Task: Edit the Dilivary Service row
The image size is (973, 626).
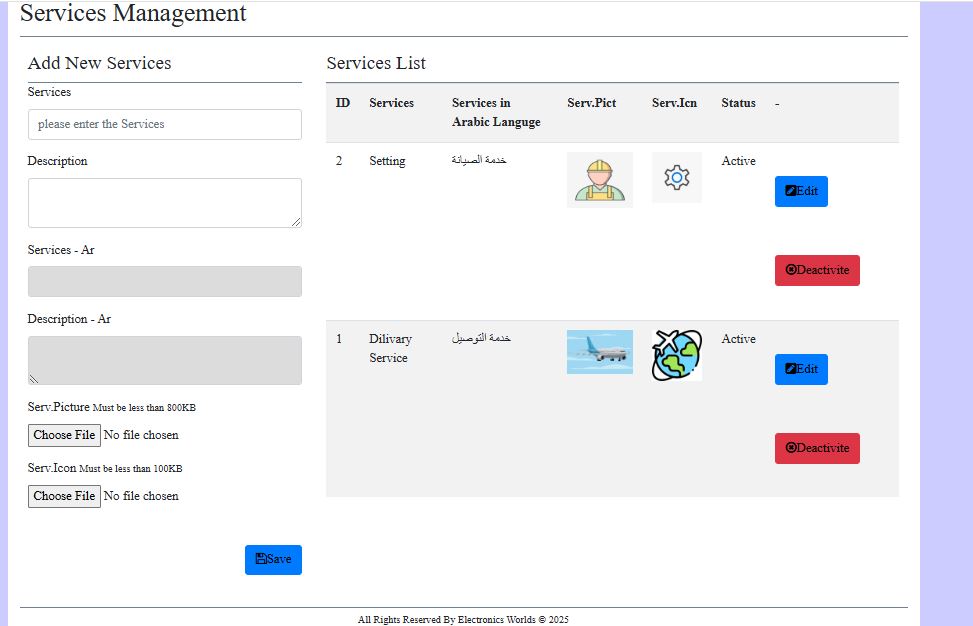Action: click(801, 369)
